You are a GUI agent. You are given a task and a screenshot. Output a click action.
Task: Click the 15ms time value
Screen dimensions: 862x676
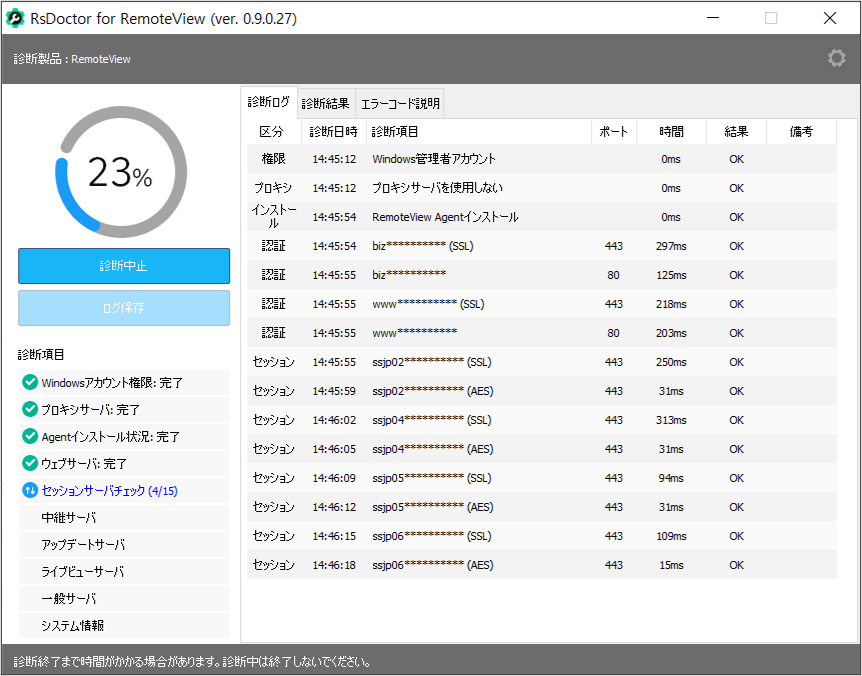(671, 566)
